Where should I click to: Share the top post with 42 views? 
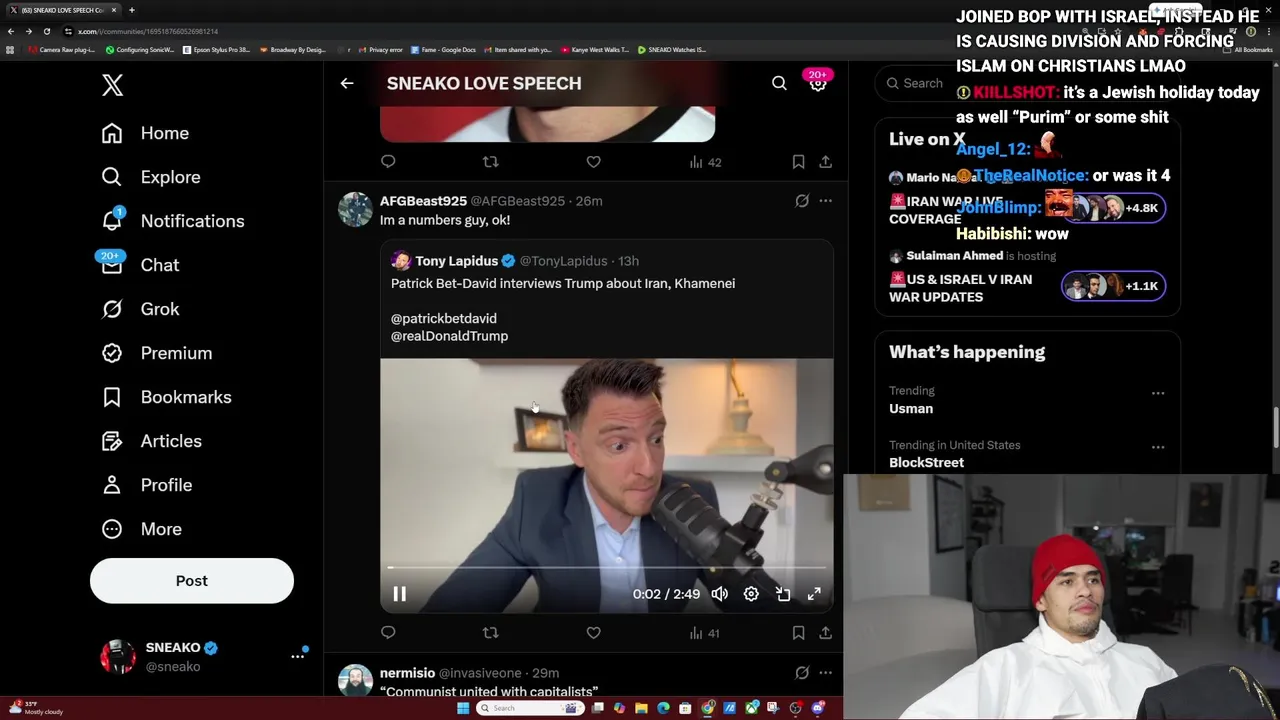coord(825,161)
